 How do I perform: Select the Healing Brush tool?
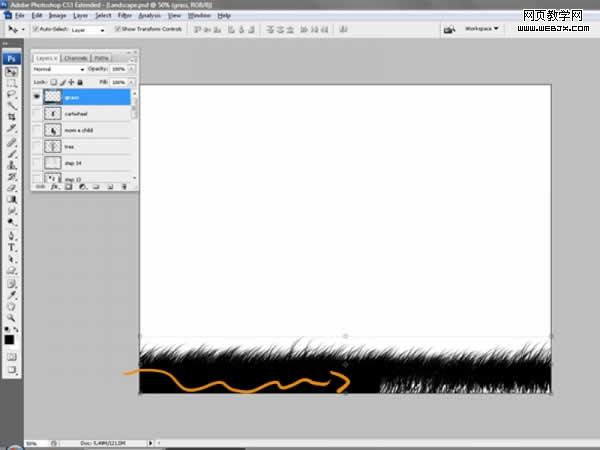click(x=11, y=142)
